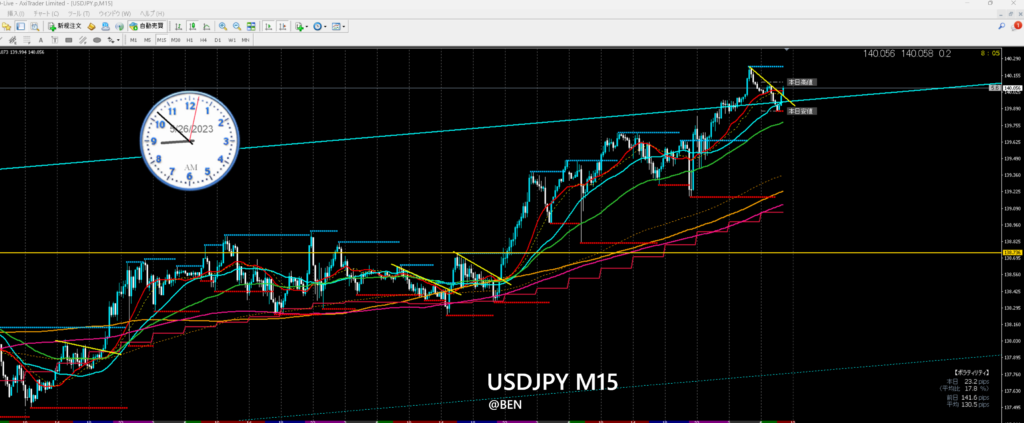Click the zoom in magnifier icon

223,26
